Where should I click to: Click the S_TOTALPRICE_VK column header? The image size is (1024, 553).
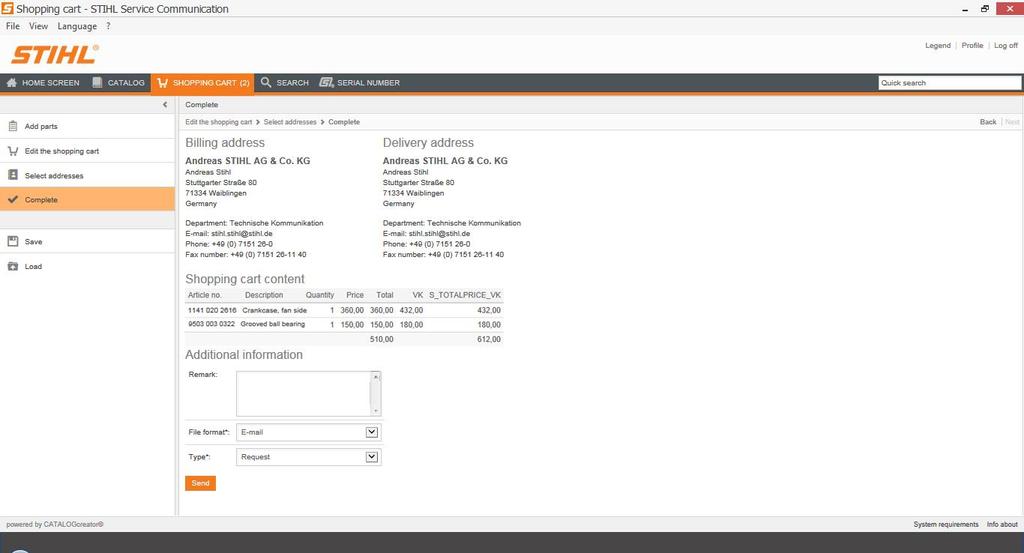pos(465,295)
